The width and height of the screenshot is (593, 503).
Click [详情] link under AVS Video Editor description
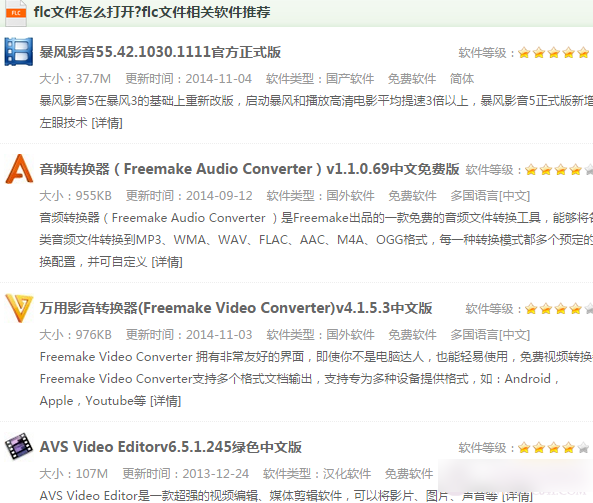pyautogui.click(x=517, y=495)
